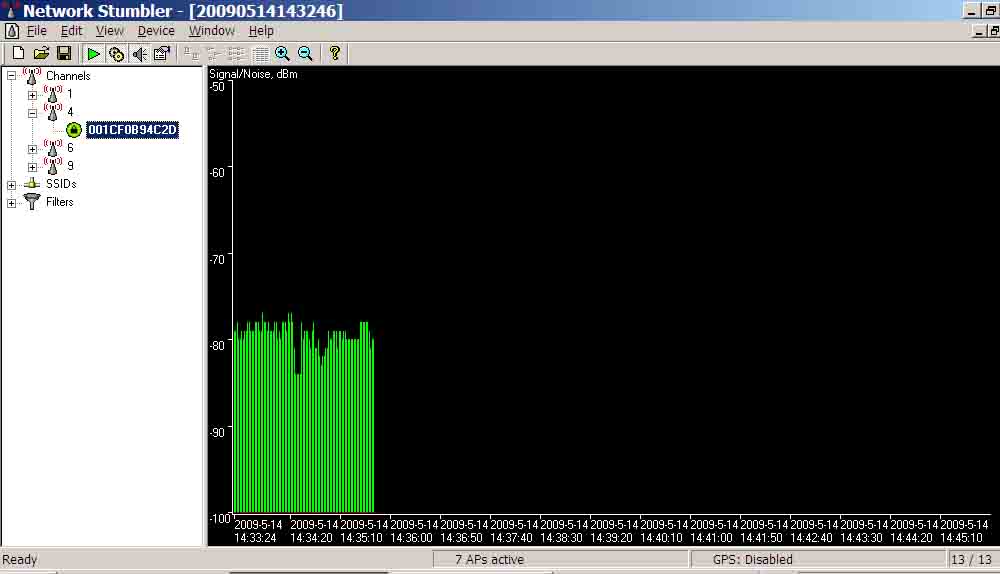Select the 001CF0B94C2D access point entry
This screenshot has height=574, width=1000.
coord(133,130)
